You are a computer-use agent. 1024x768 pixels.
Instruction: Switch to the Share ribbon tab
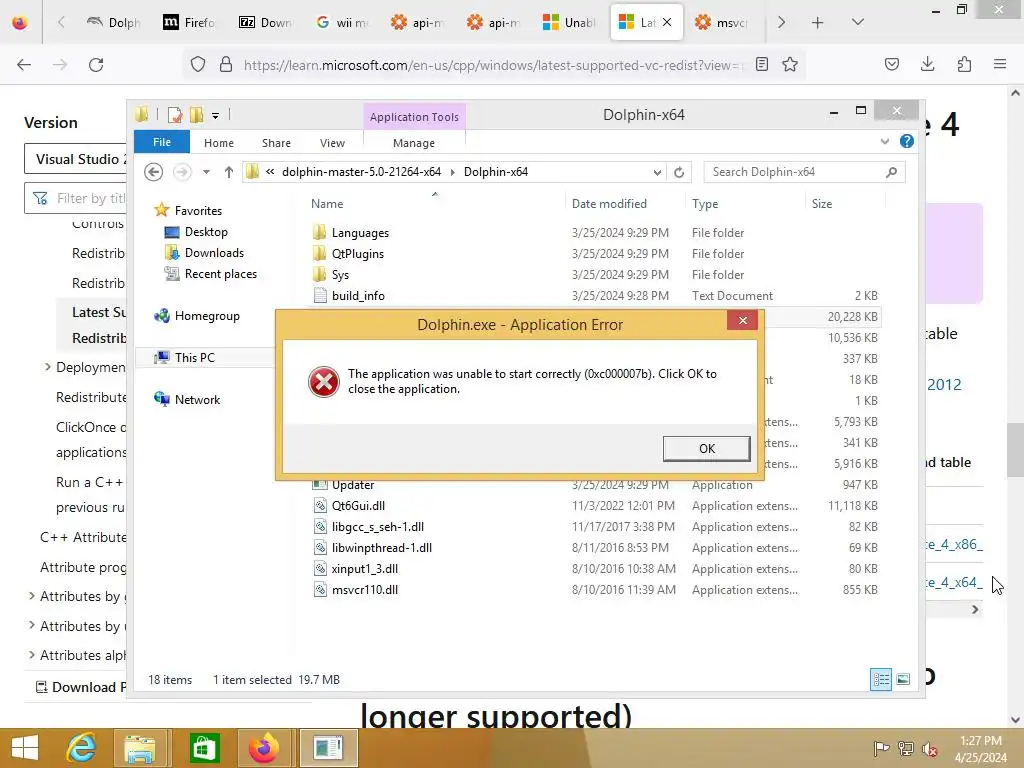coord(276,143)
